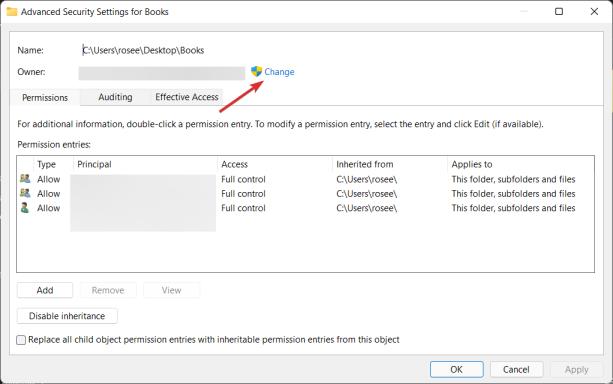Viewport: 613px width, 384px height.
Task: Select the first permission entry's Allow text
Action: coord(48,179)
